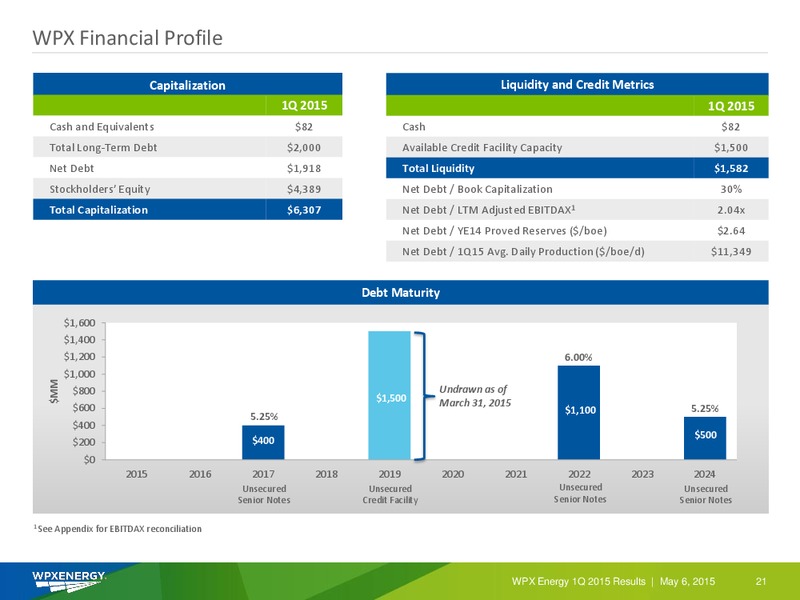Click the $2.64 proved reserves value

[x=731, y=231]
